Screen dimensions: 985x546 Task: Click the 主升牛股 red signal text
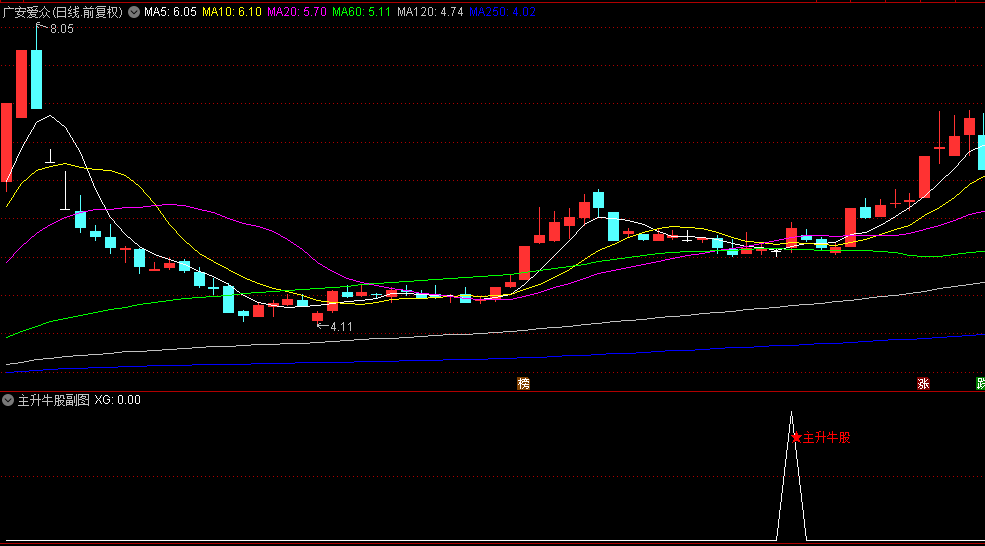click(x=827, y=438)
